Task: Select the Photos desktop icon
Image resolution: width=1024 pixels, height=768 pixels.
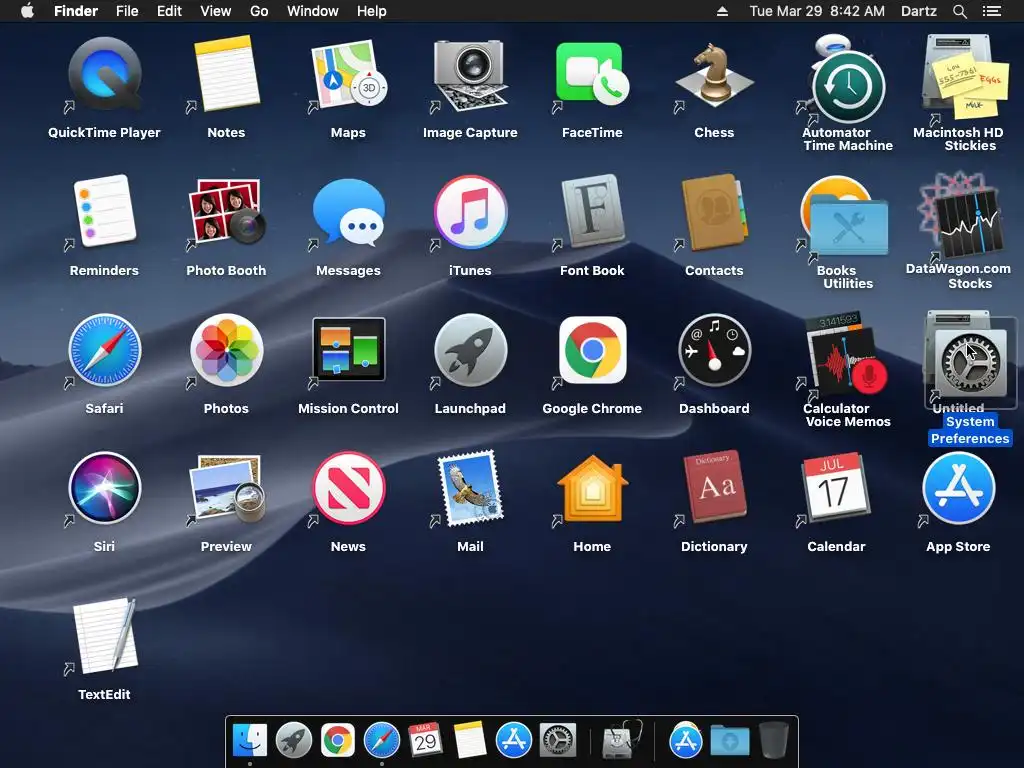Action: (x=227, y=349)
